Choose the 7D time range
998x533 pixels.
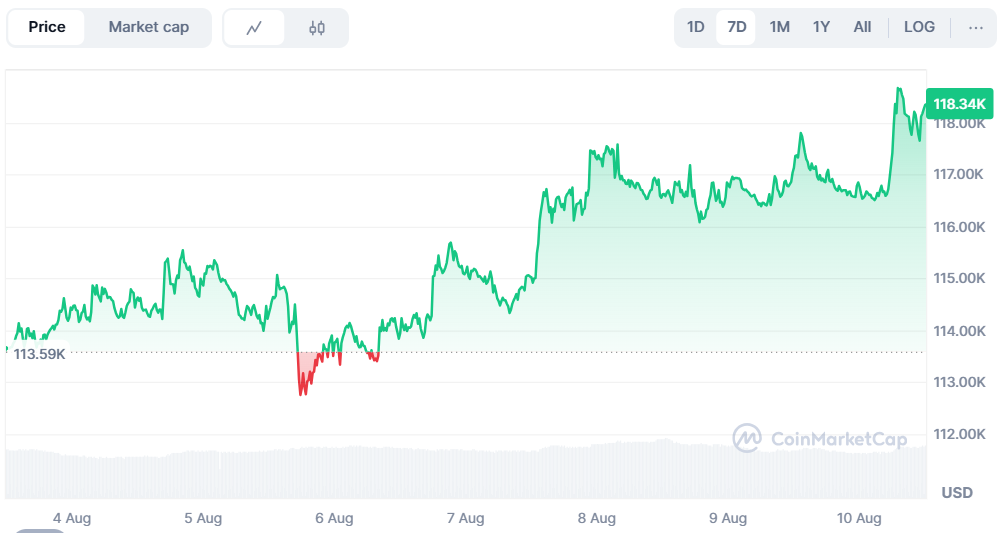tap(737, 27)
